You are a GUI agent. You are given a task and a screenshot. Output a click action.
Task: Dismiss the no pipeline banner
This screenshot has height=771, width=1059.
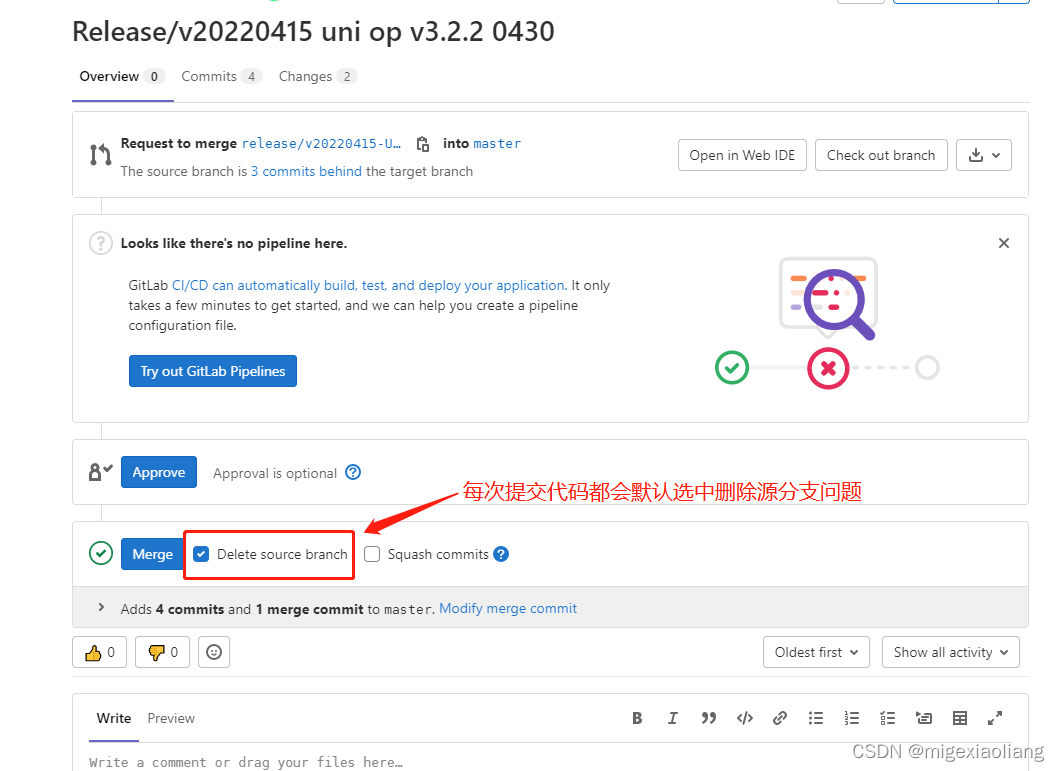[1004, 243]
